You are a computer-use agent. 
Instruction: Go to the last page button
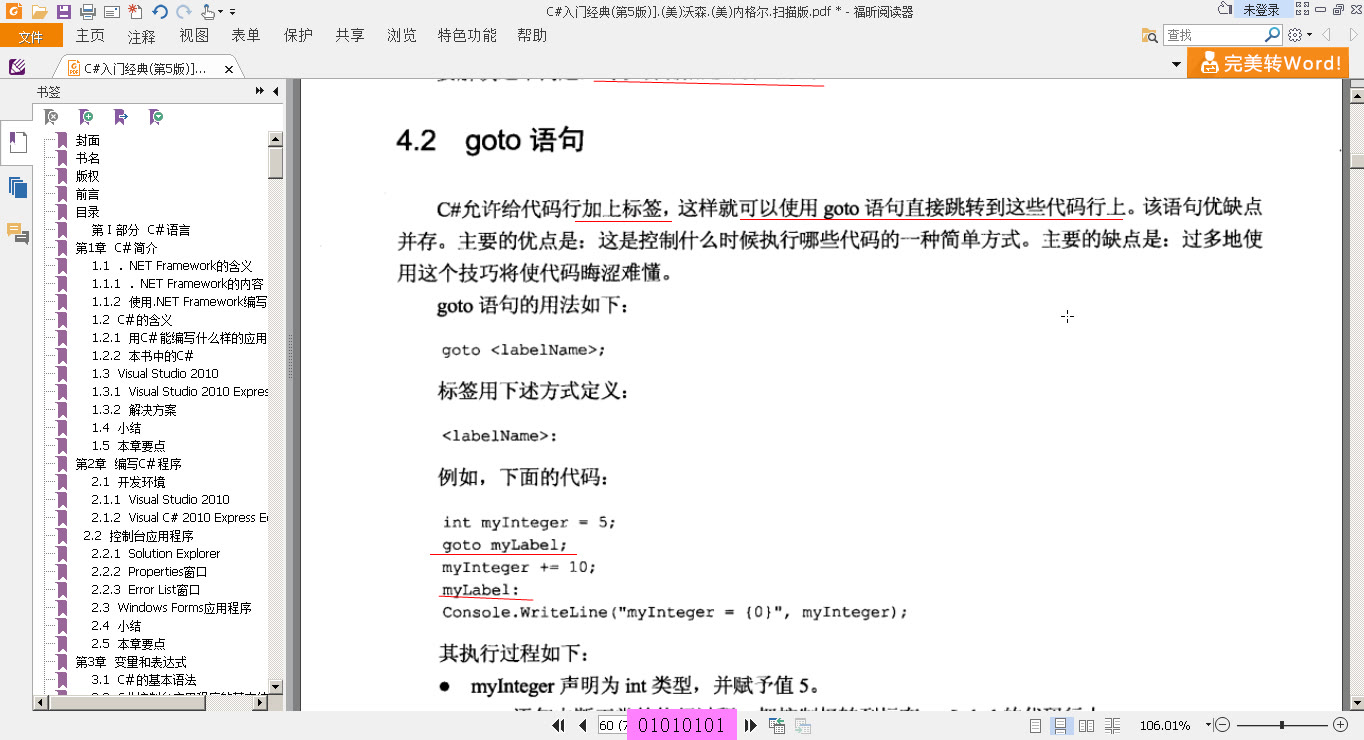coord(751,726)
